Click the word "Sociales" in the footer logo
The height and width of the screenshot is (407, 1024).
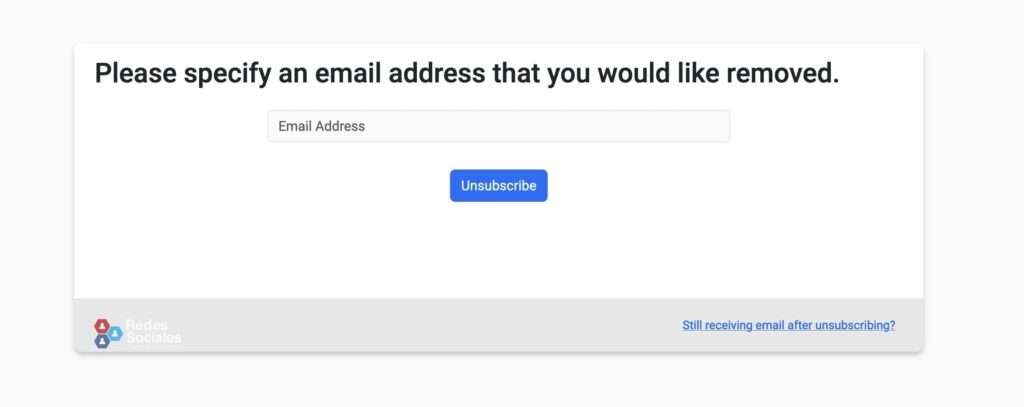(x=153, y=338)
